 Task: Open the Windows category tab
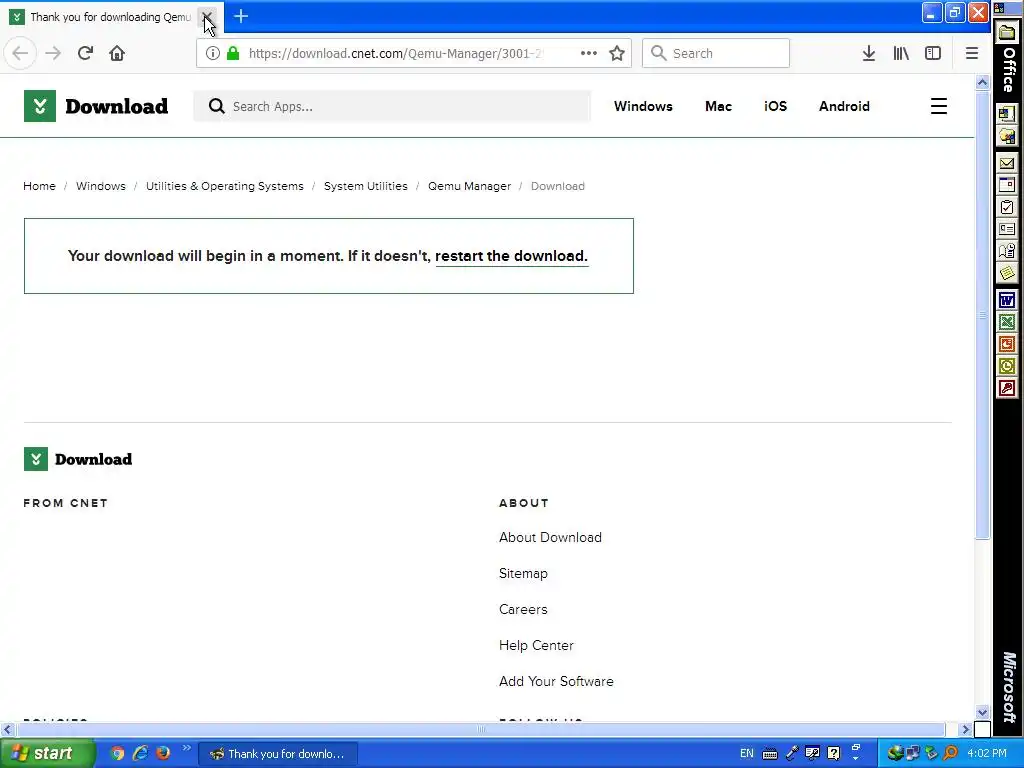pyautogui.click(x=643, y=106)
